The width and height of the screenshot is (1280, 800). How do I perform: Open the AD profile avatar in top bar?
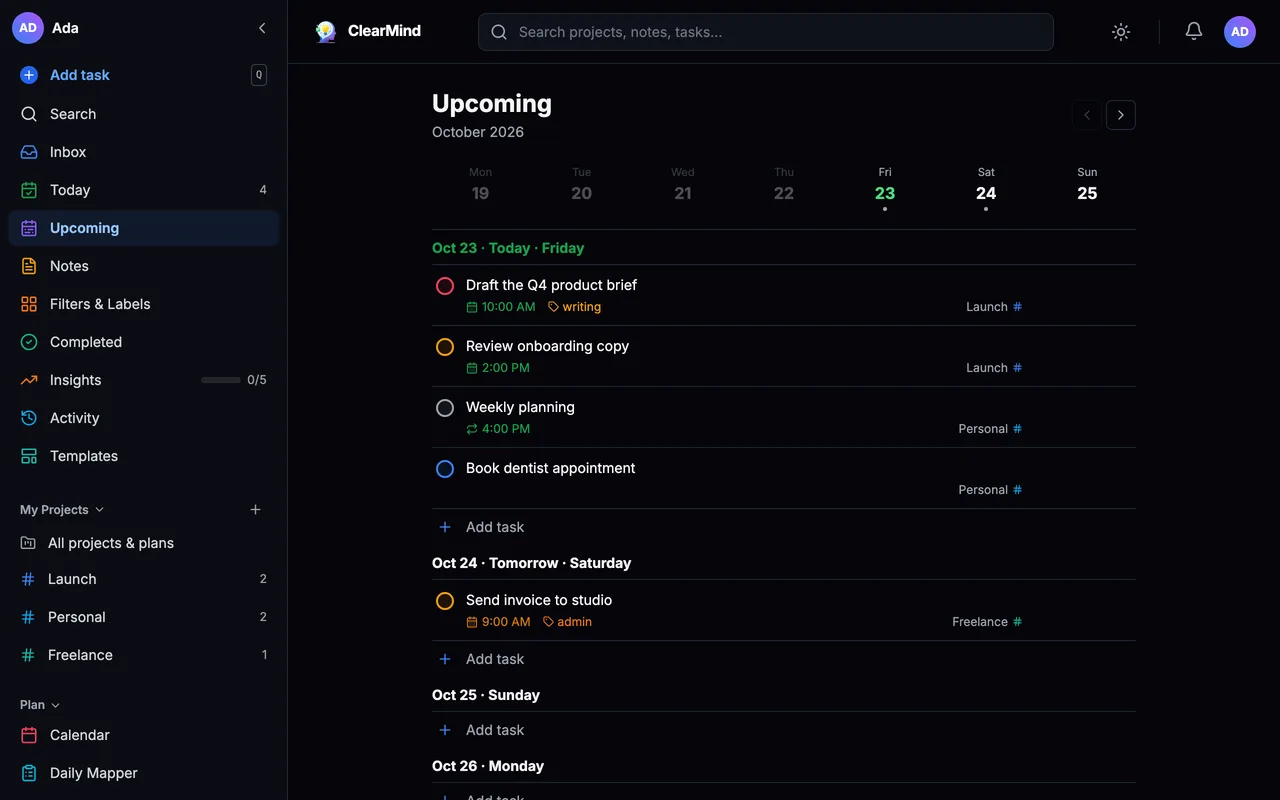(1240, 32)
